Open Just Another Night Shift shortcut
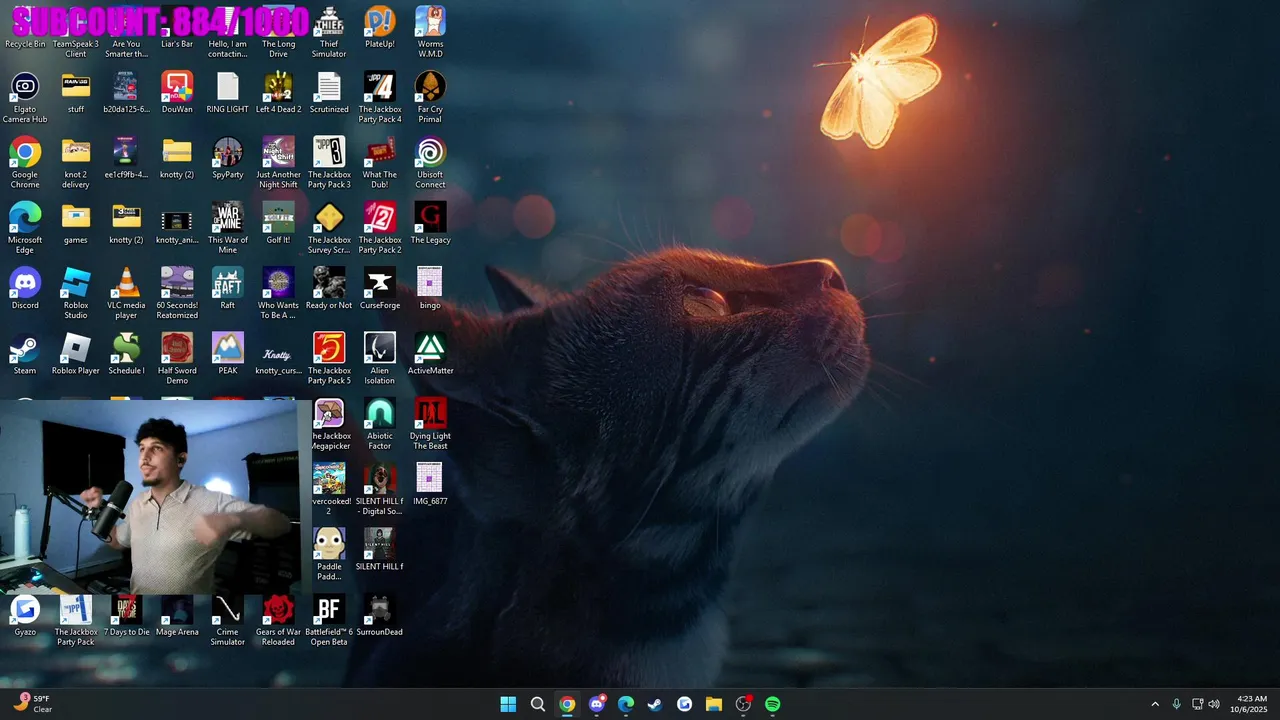1280x720 pixels. coord(278,163)
